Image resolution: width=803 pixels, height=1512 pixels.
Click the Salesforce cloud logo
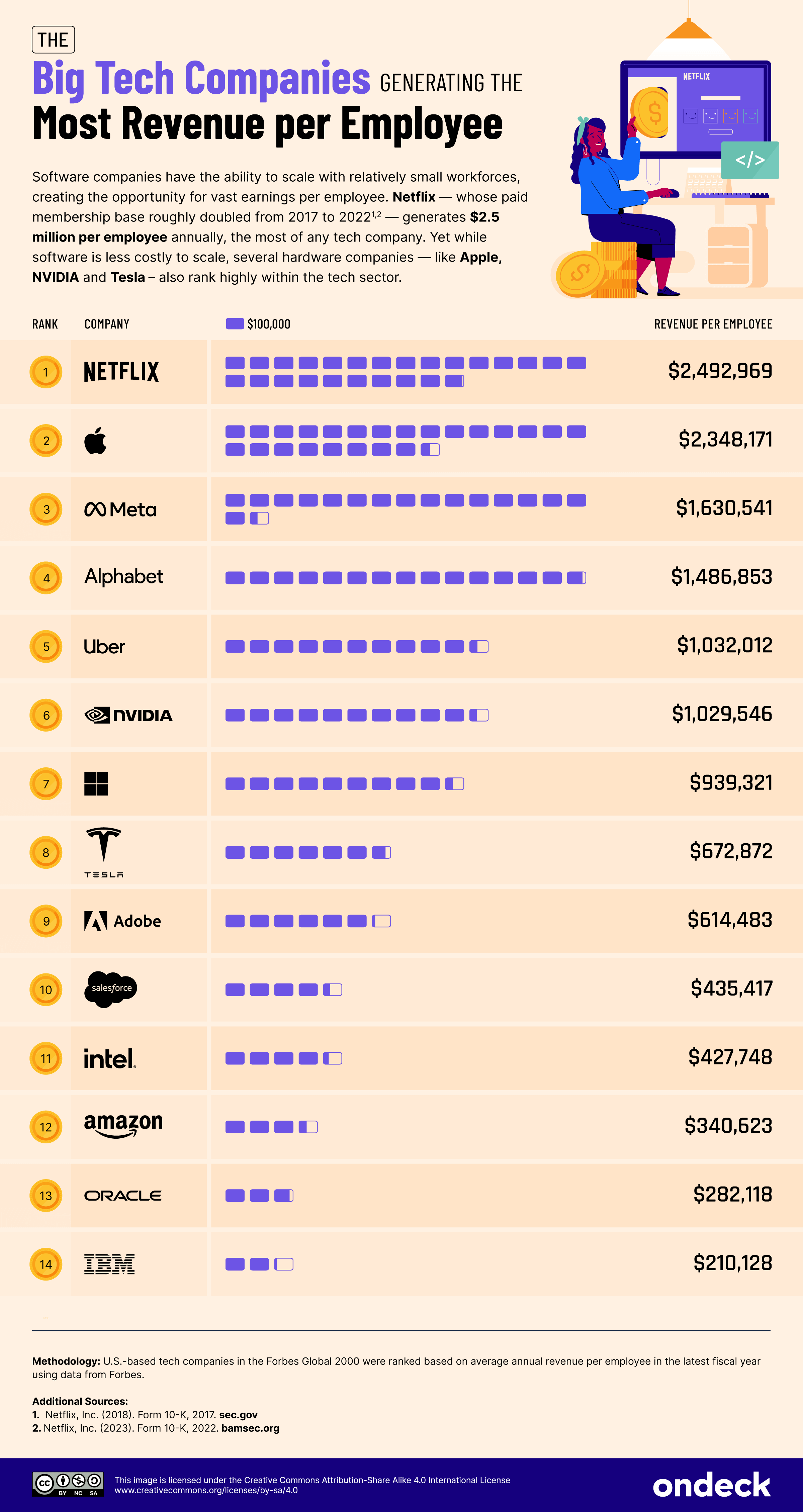111,989
